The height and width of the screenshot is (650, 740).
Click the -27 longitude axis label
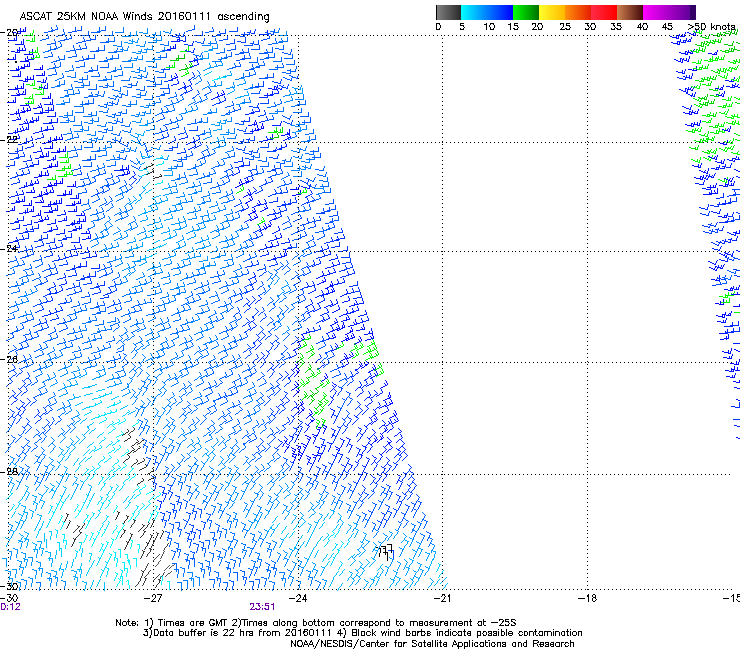coord(153,599)
